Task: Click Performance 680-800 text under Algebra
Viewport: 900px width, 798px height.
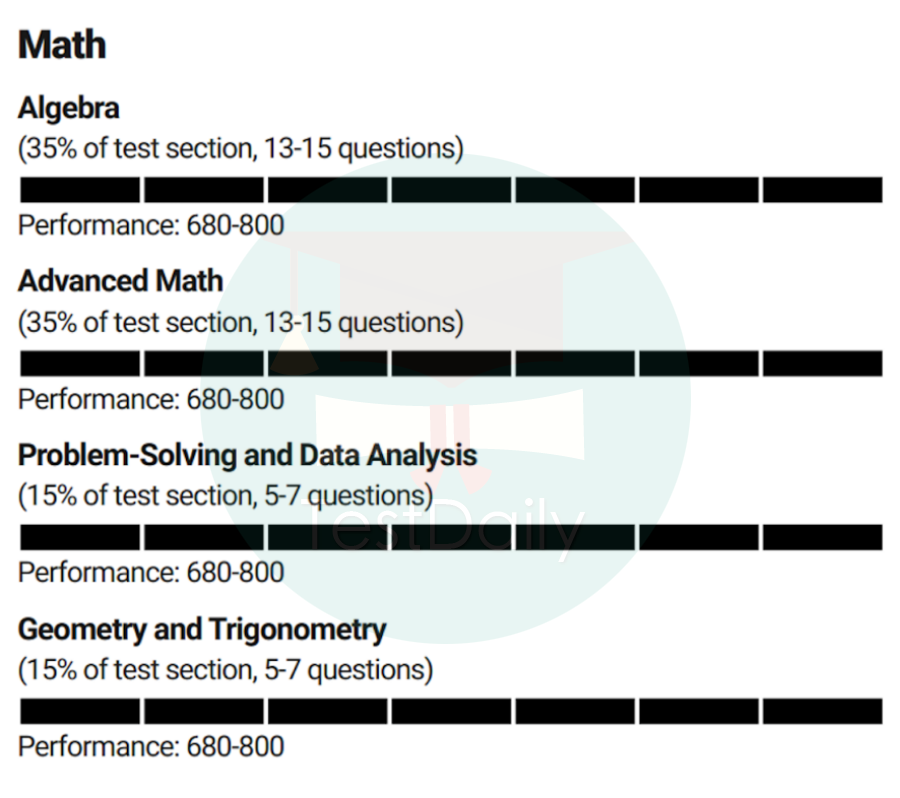Action: tap(151, 225)
